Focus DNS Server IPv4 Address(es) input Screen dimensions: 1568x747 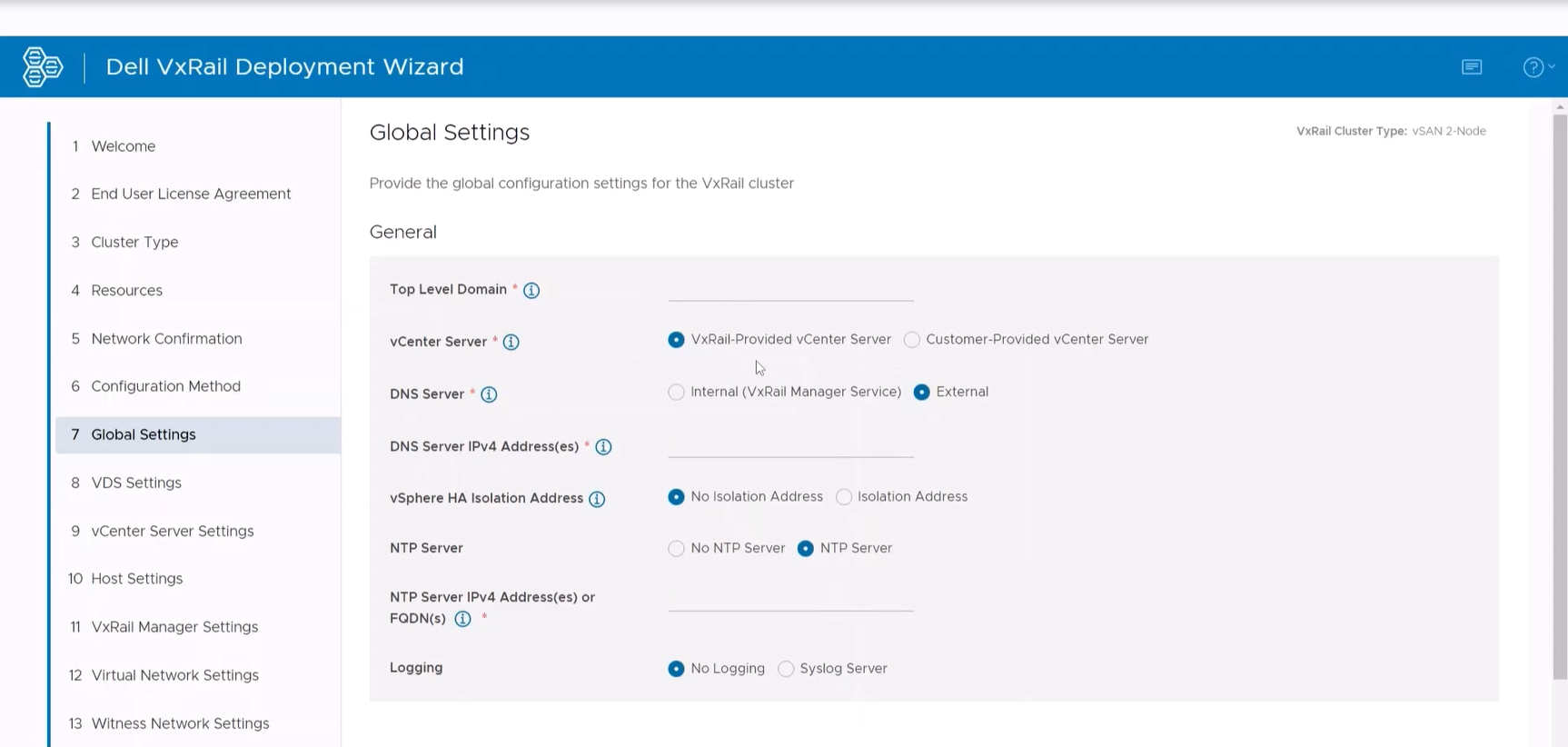(x=790, y=445)
